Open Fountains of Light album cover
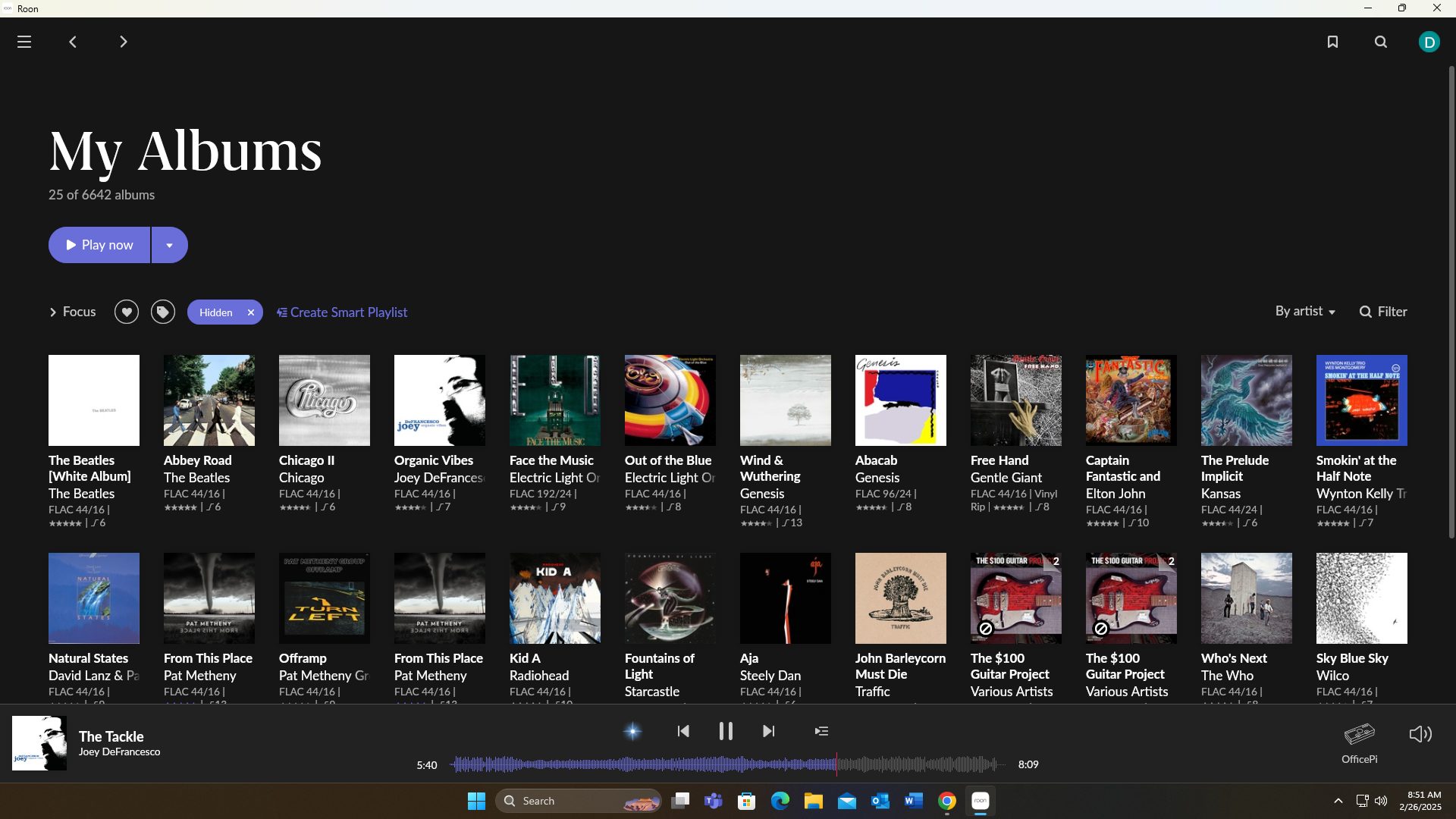This screenshot has height=819, width=1456. click(670, 598)
